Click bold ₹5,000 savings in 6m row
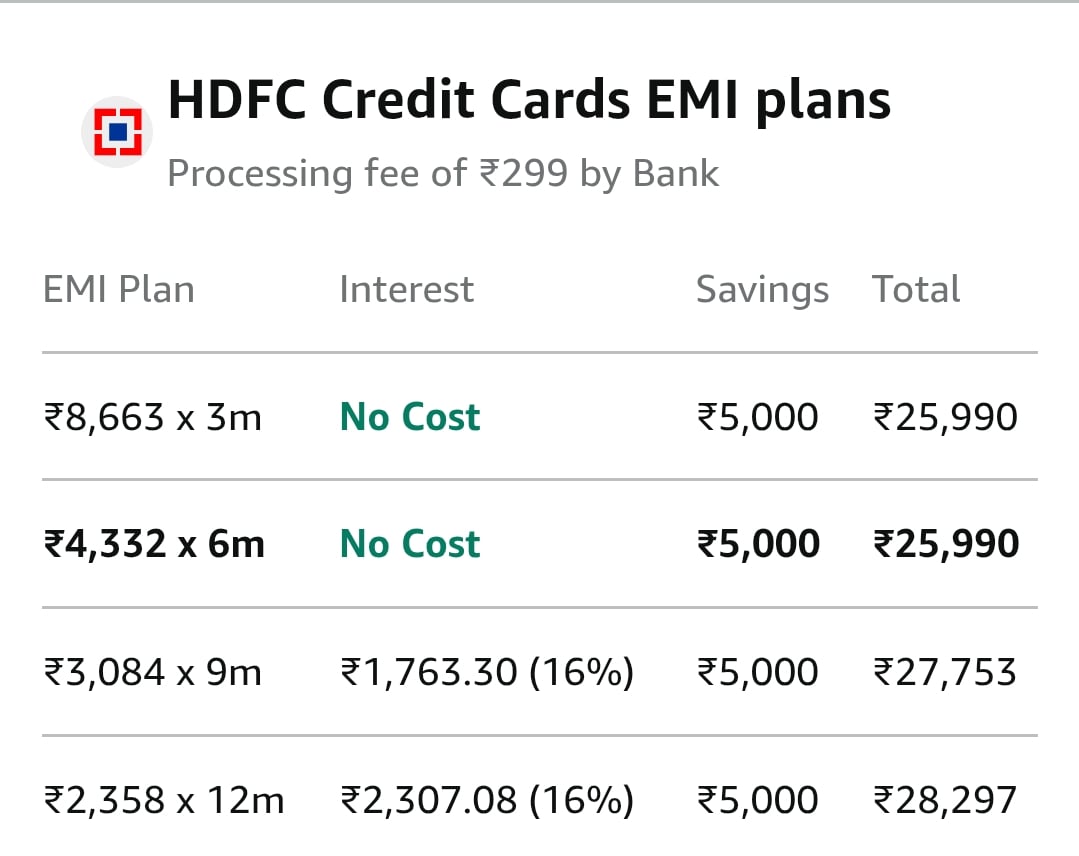The height and width of the screenshot is (856, 1079). (x=758, y=544)
